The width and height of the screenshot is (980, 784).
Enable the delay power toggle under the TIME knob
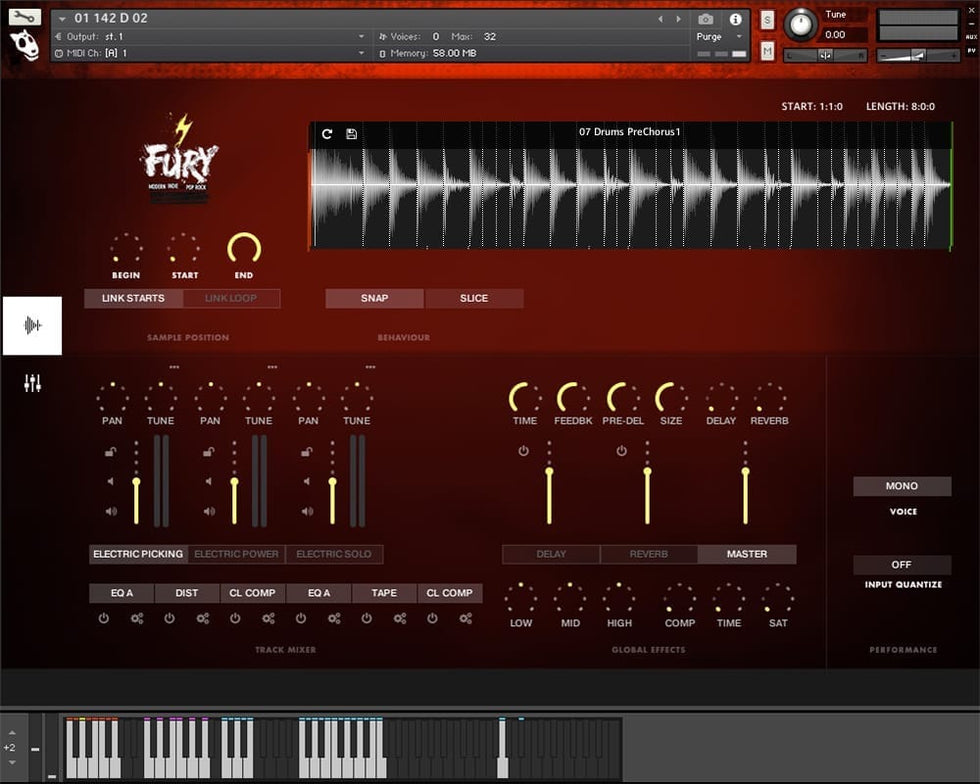click(x=523, y=451)
